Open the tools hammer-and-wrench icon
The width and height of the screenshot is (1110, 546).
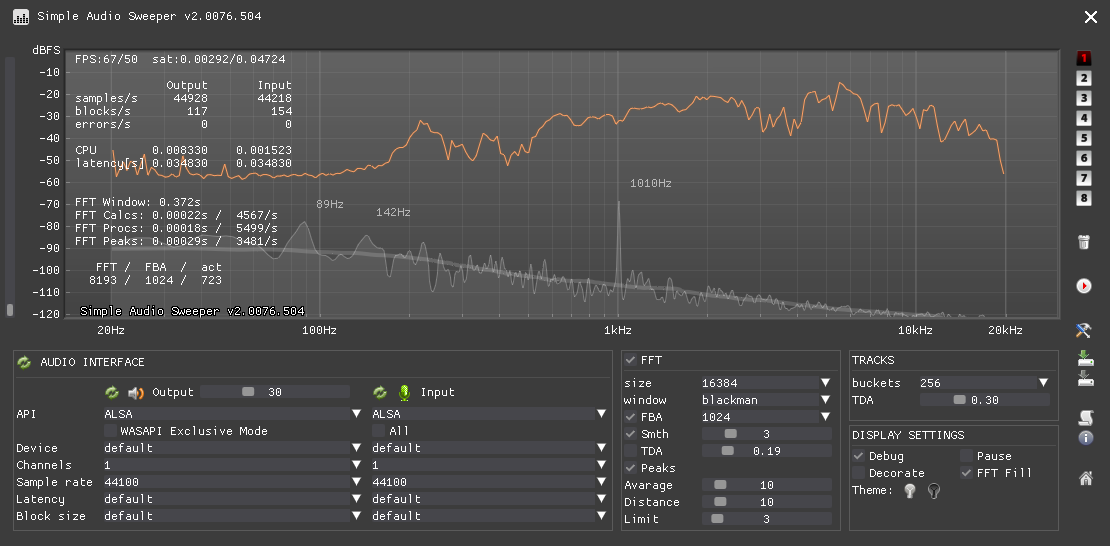point(1084,330)
